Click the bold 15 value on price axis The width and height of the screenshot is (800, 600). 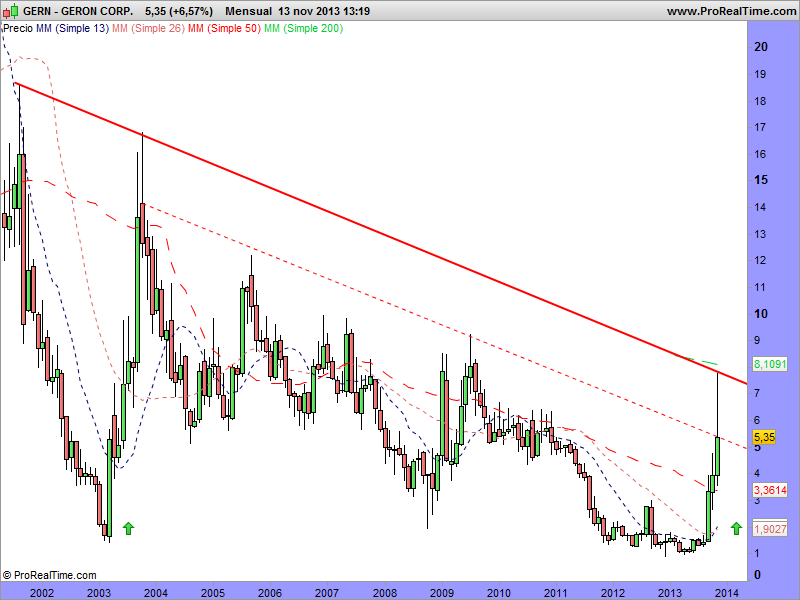761,180
